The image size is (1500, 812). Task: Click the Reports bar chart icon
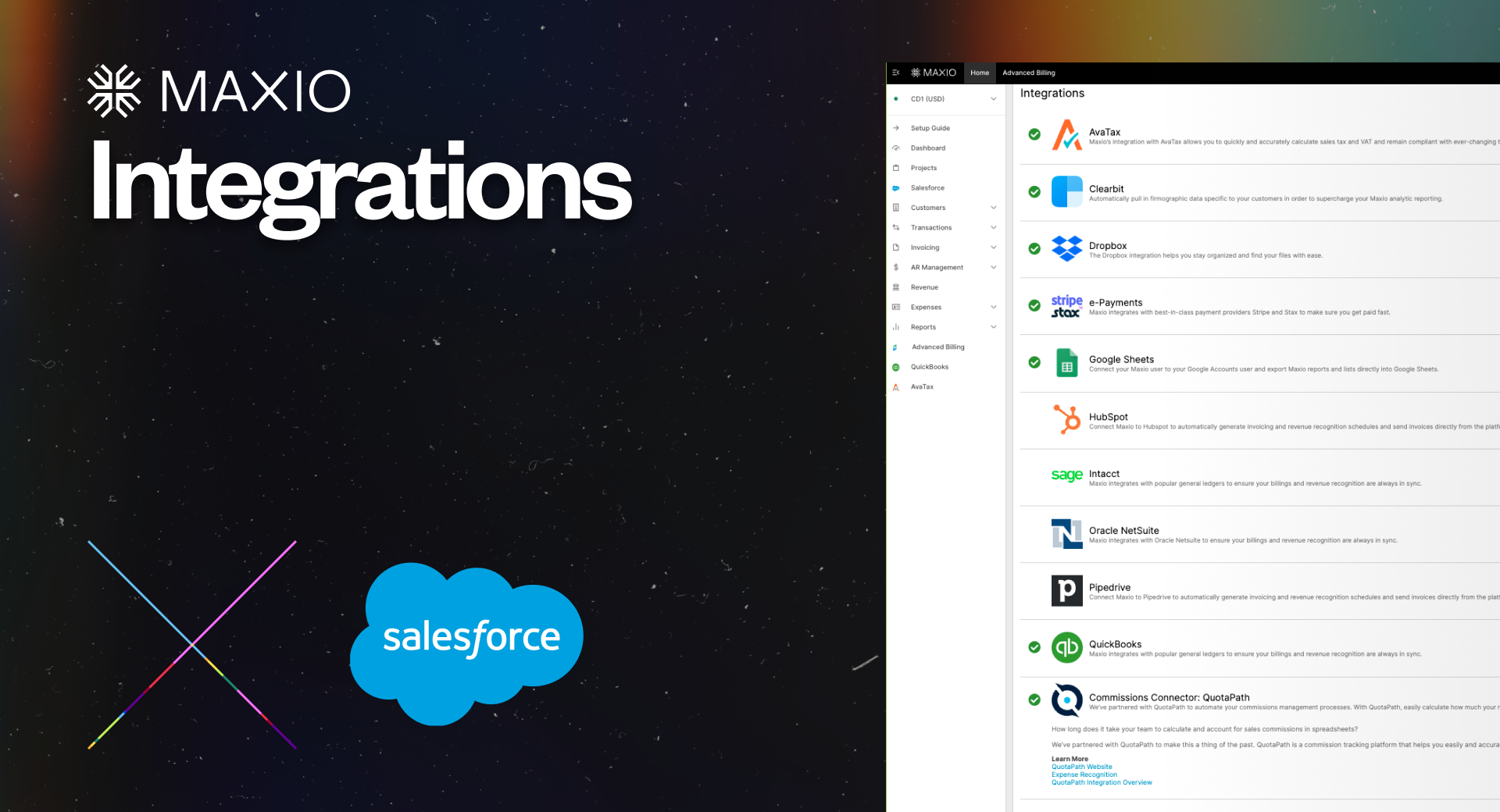(x=896, y=327)
